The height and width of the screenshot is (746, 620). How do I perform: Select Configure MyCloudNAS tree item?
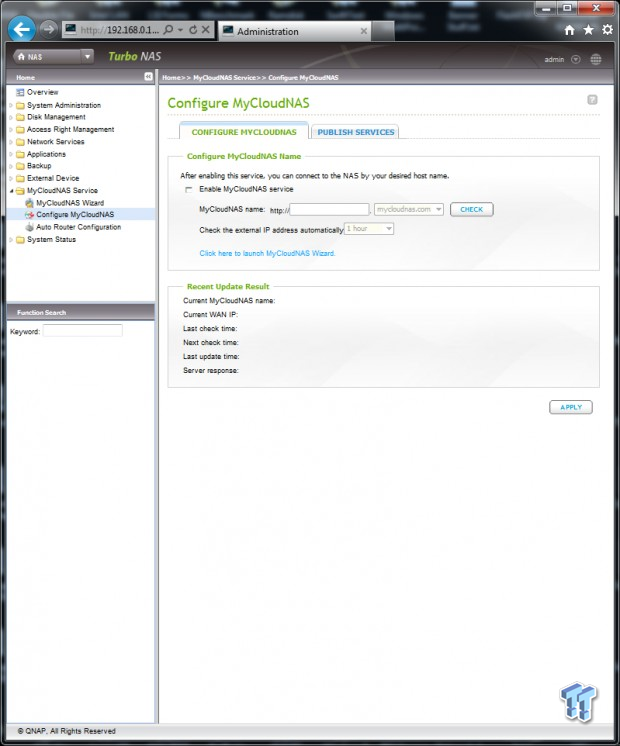point(75,215)
